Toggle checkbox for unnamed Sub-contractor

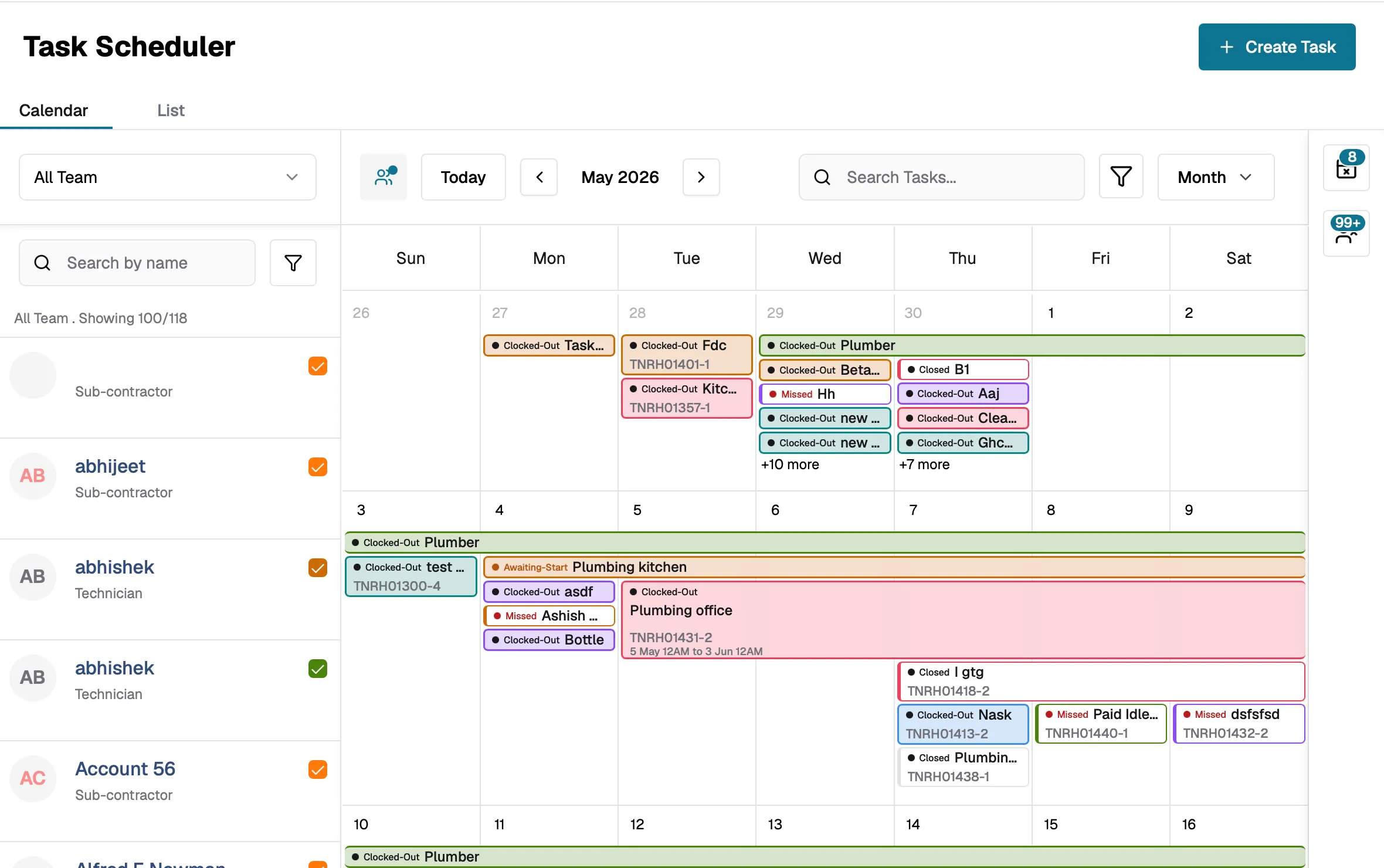[x=318, y=366]
